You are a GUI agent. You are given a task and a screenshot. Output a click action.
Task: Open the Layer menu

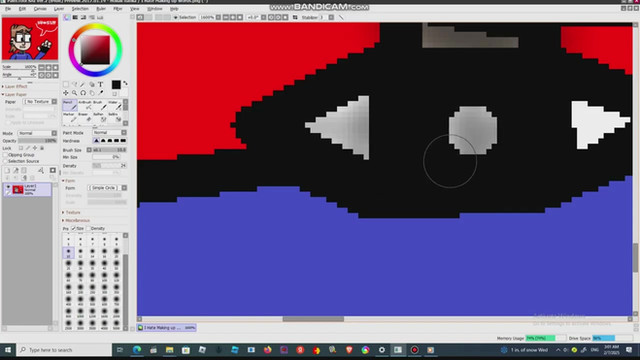[x=59, y=9]
